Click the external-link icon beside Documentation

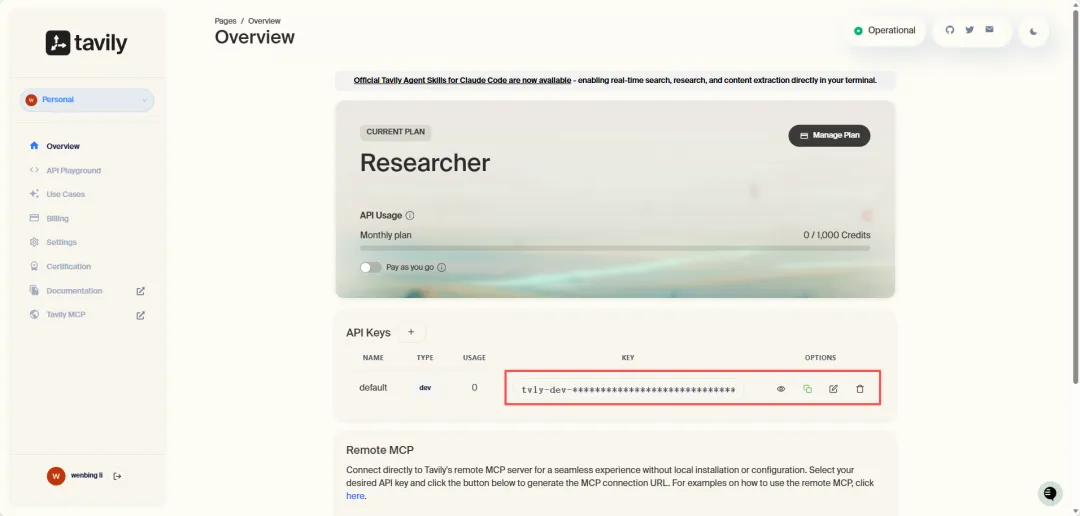click(x=141, y=291)
